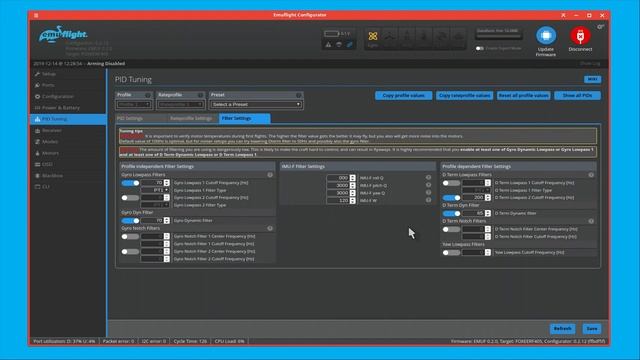Enable Gyro Notch Filter 2 toggle
The height and width of the screenshot is (360, 640).
(x=130, y=251)
